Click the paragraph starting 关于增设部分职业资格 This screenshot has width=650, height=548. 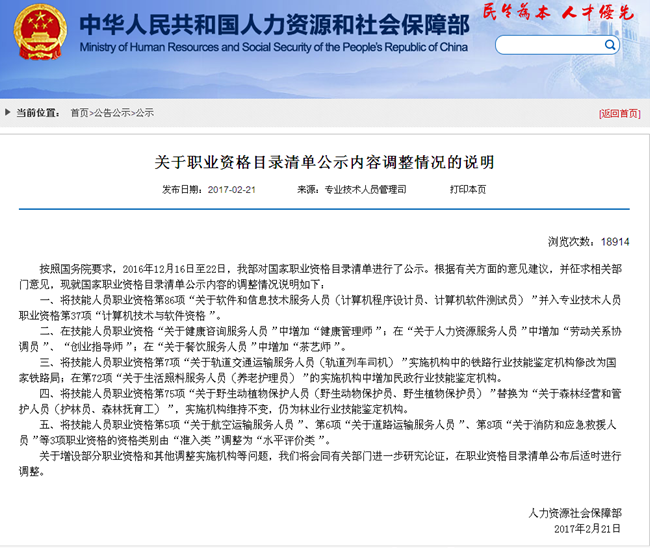click(320, 463)
